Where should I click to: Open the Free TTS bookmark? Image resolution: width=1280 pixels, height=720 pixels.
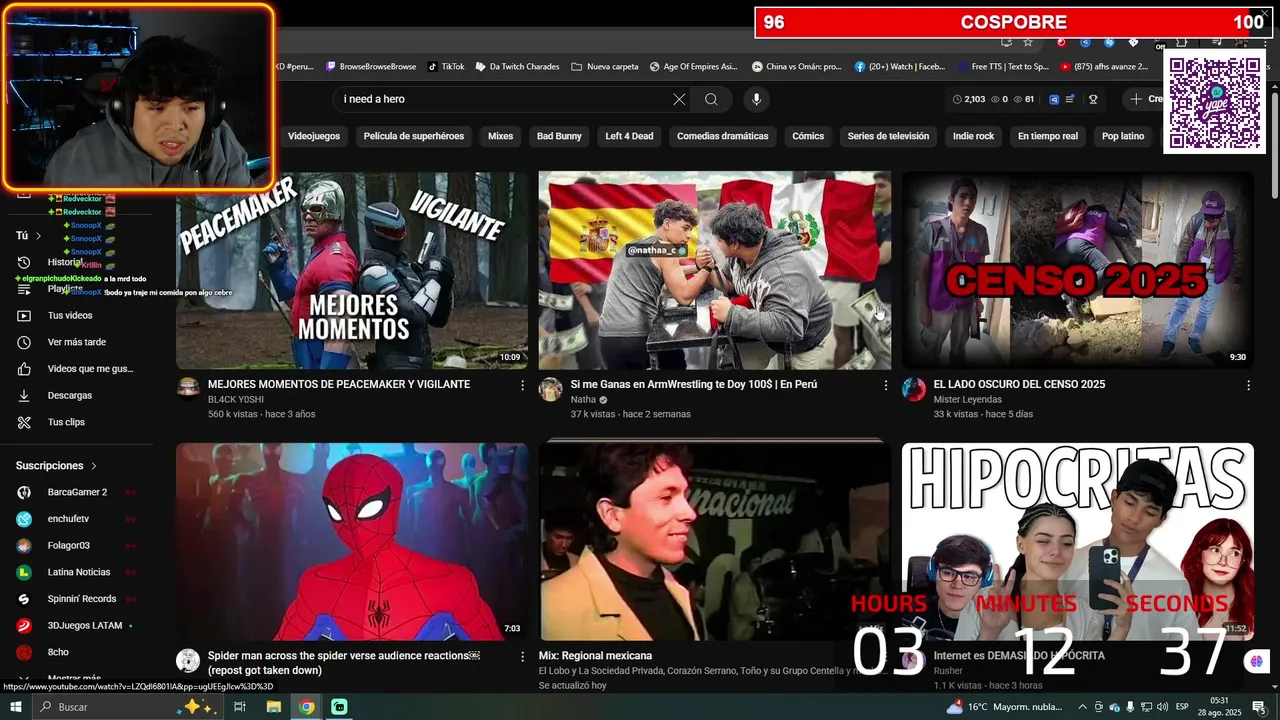(x=1003, y=67)
